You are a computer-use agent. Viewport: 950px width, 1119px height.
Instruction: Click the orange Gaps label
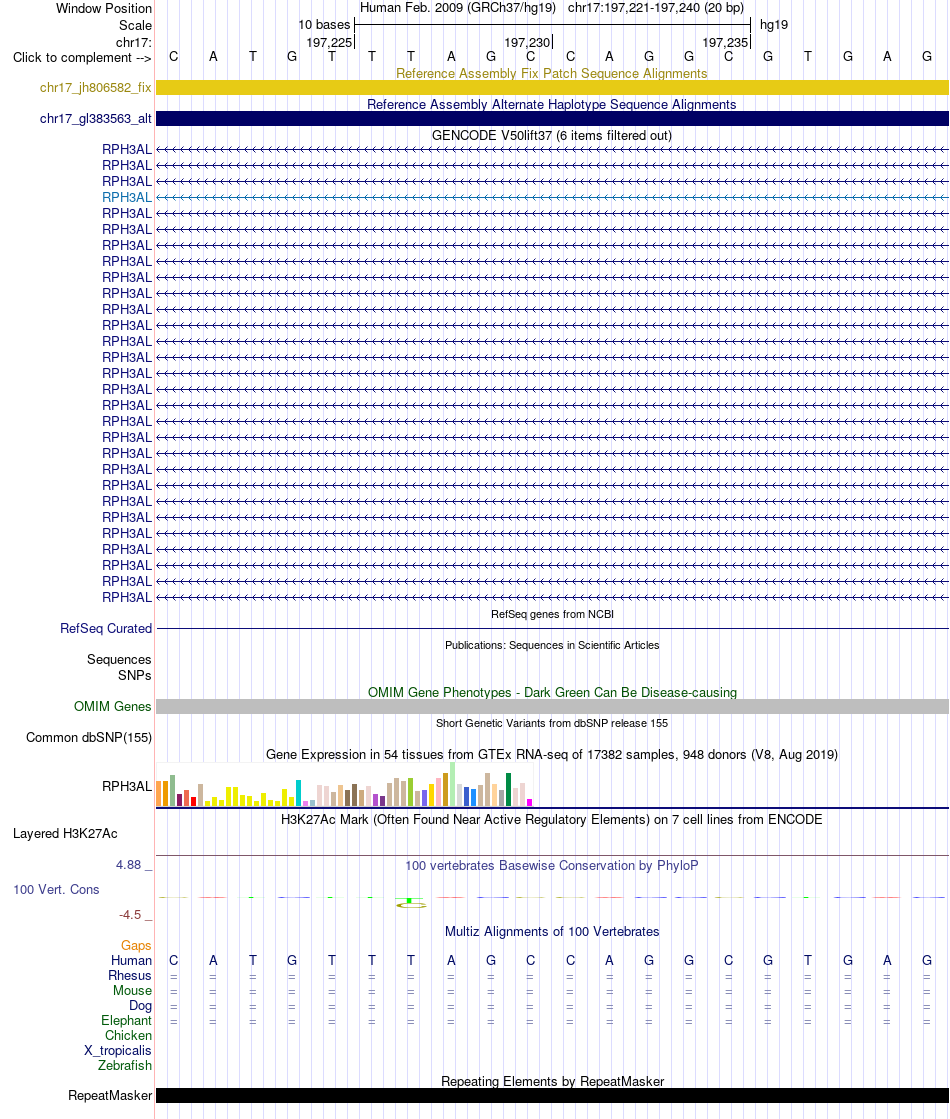pos(136,946)
